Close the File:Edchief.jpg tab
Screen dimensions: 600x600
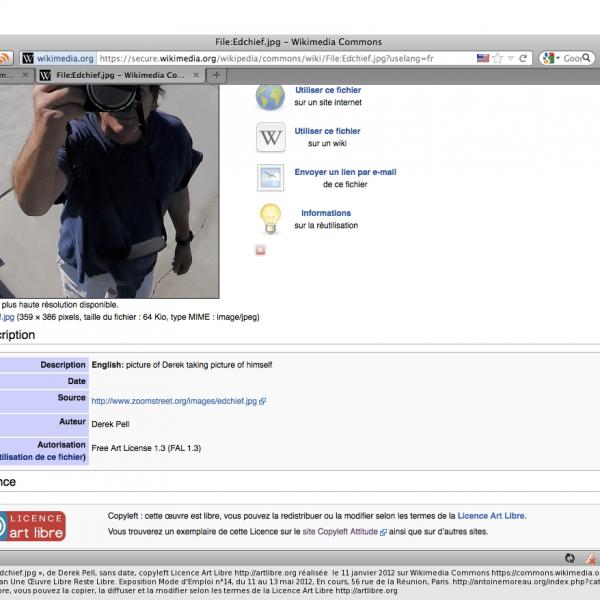pos(196,75)
